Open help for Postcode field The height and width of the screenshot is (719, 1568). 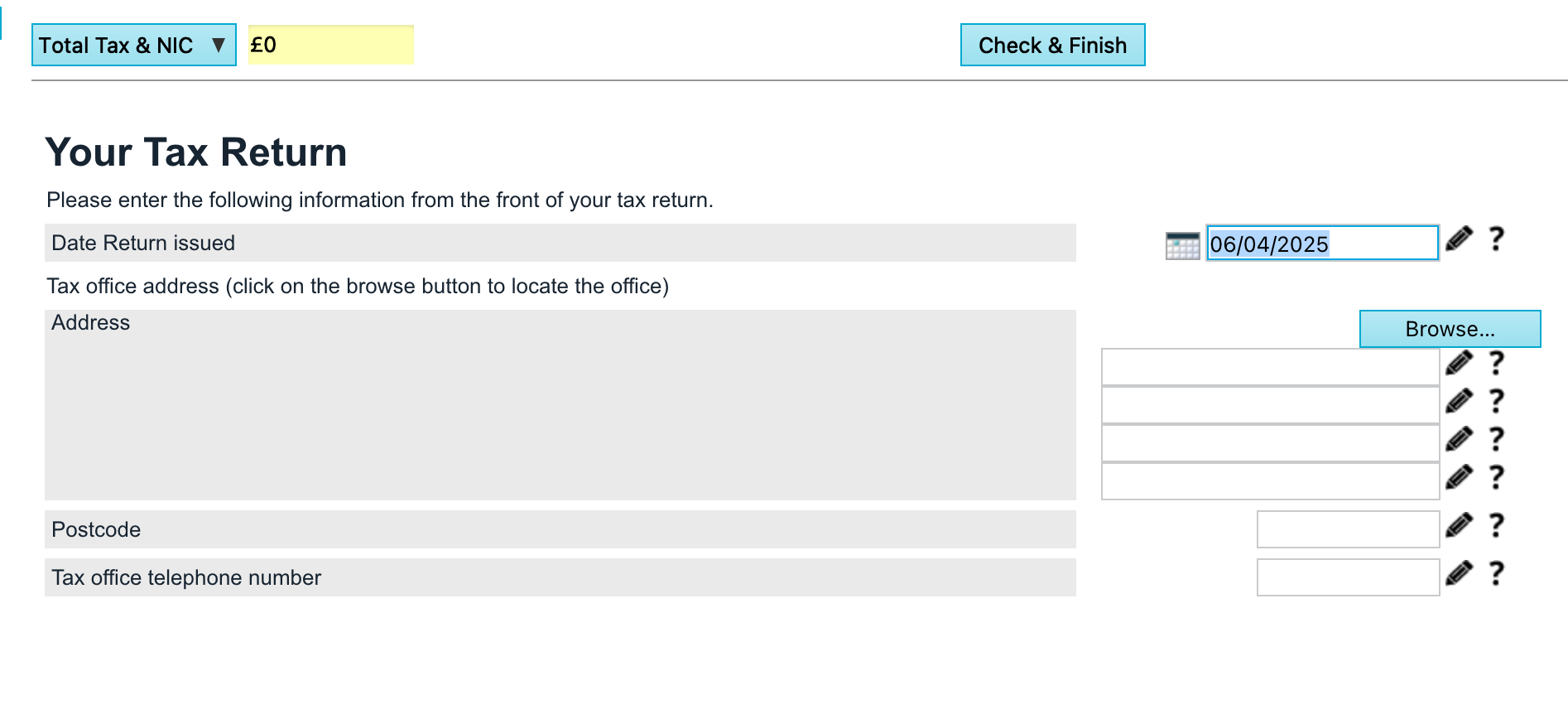coord(1496,525)
